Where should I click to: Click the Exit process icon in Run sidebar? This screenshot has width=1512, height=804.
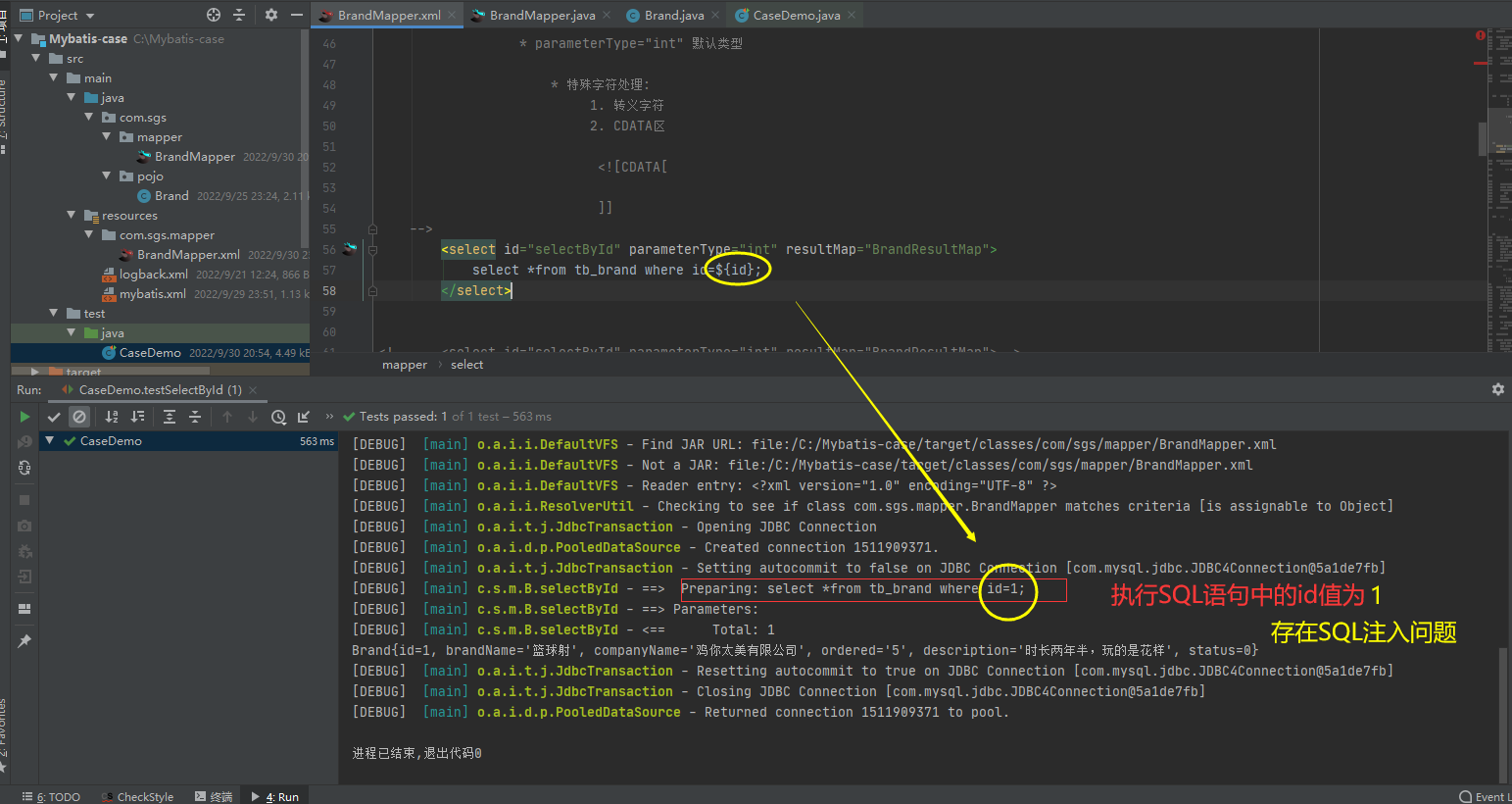pyautogui.click(x=24, y=577)
